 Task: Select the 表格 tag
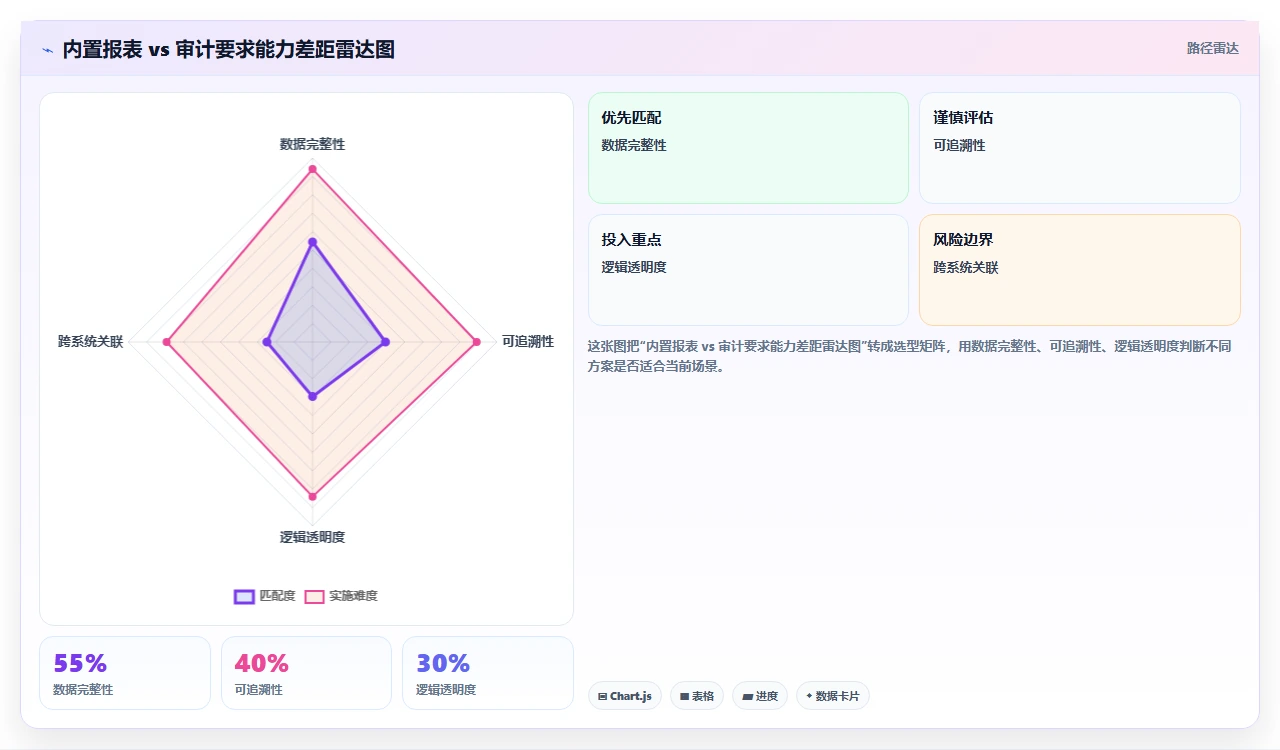[697, 696]
